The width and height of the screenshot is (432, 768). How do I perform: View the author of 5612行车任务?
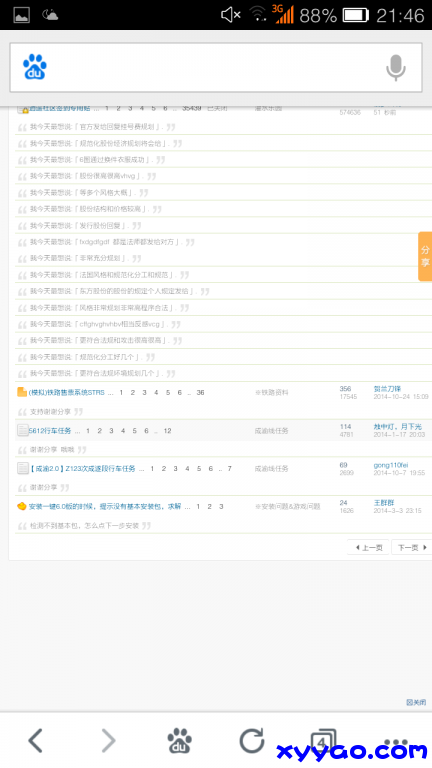(x=397, y=427)
